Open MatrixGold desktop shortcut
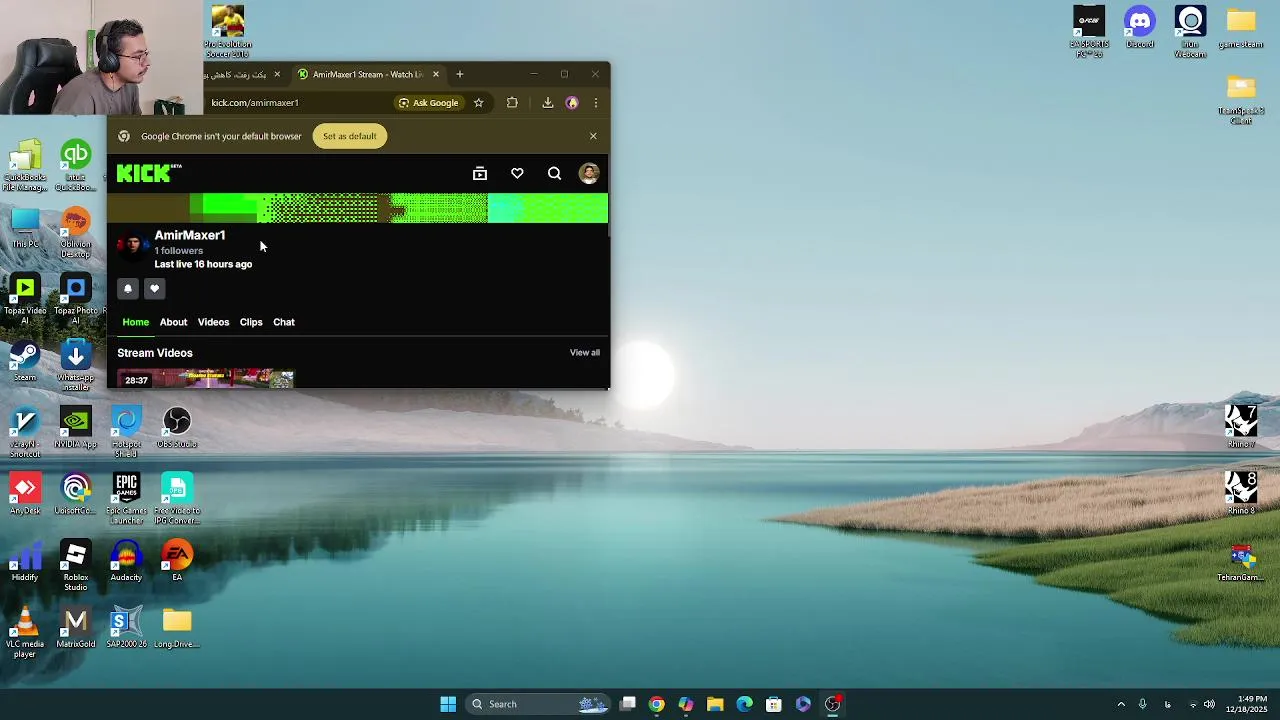 [x=76, y=628]
